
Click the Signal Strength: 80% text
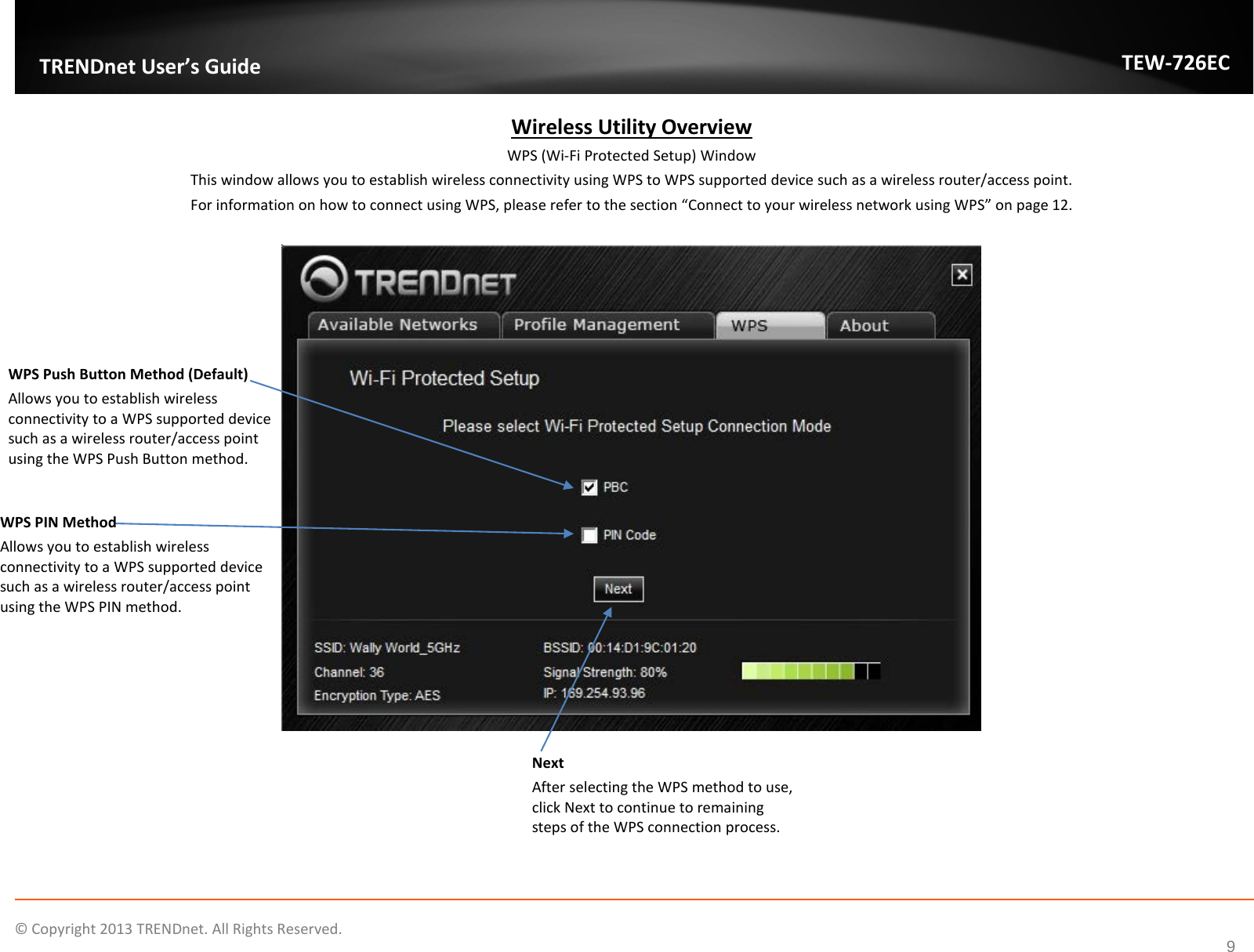point(605,672)
